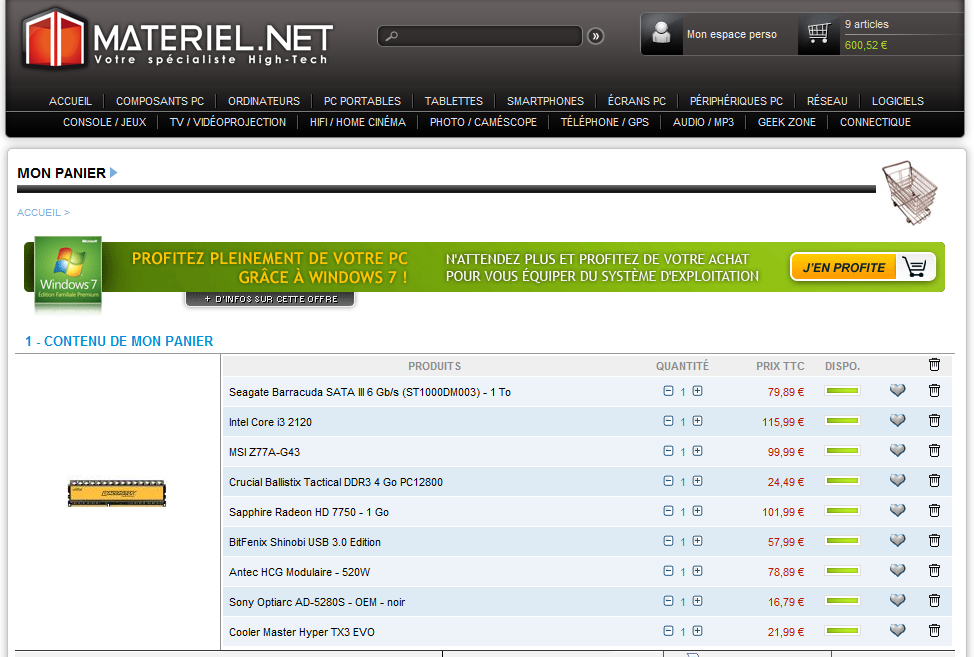Remove Cooler Master Hyper TX3 EVO with trash
This screenshot has width=974, height=657.
(934, 631)
